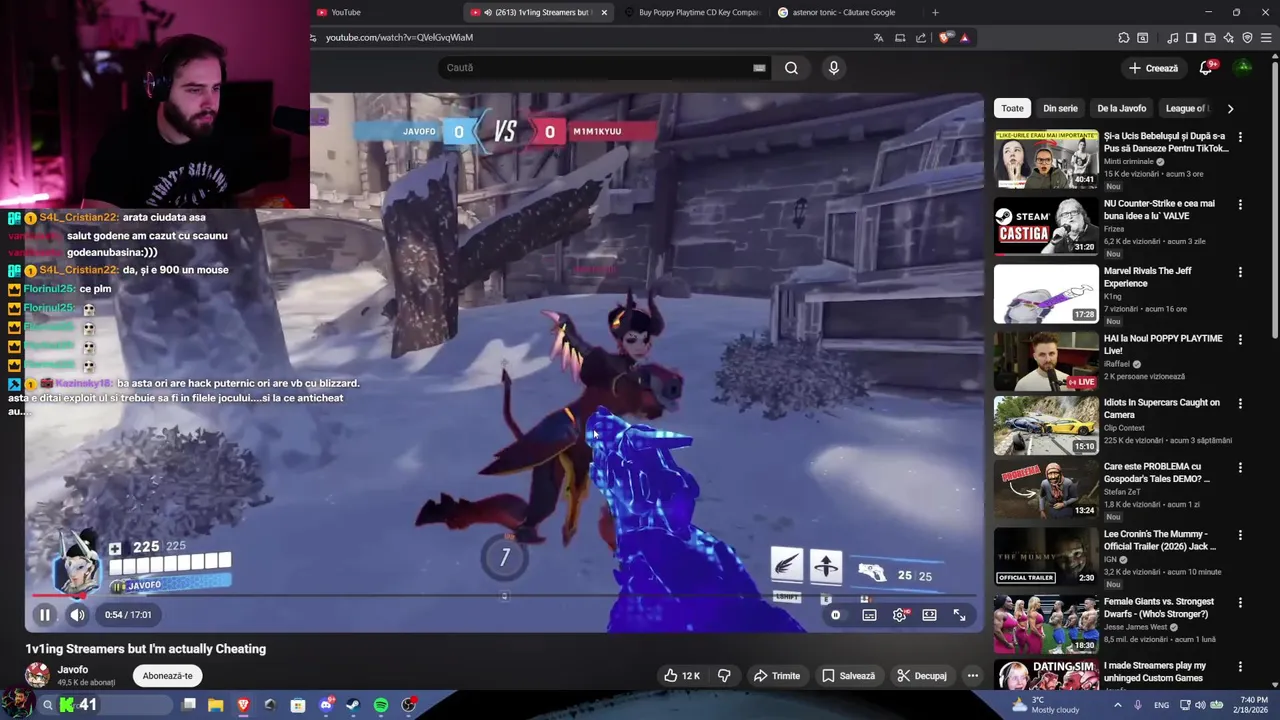The height and width of the screenshot is (720, 1280).
Task: Open Brave Shields lion icon
Action: [946, 38]
